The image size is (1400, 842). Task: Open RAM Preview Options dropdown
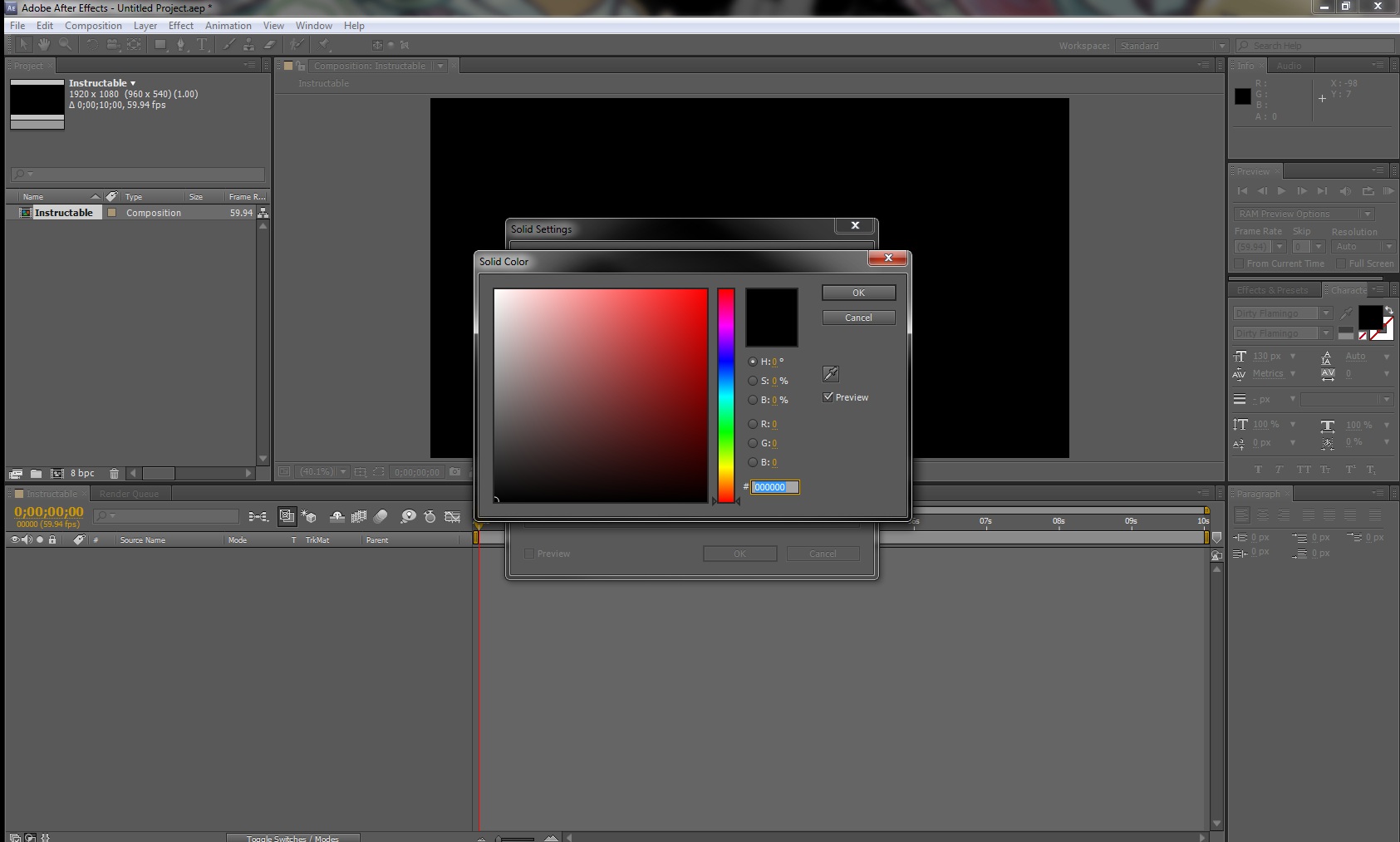pos(1304,214)
